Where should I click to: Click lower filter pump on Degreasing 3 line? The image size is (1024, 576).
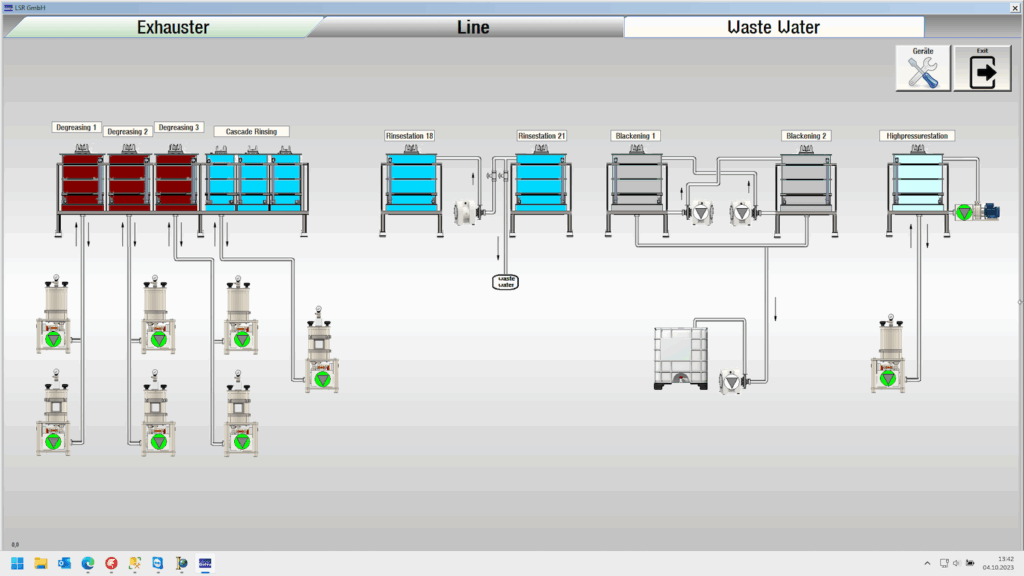point(241,413)
